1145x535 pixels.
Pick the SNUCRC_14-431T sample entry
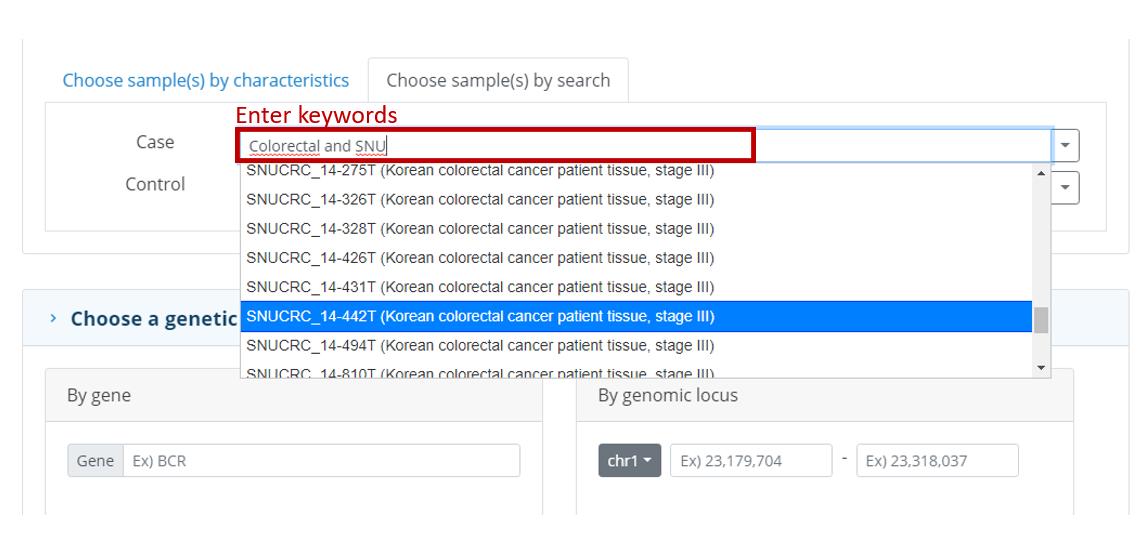[x=636, y=287]
